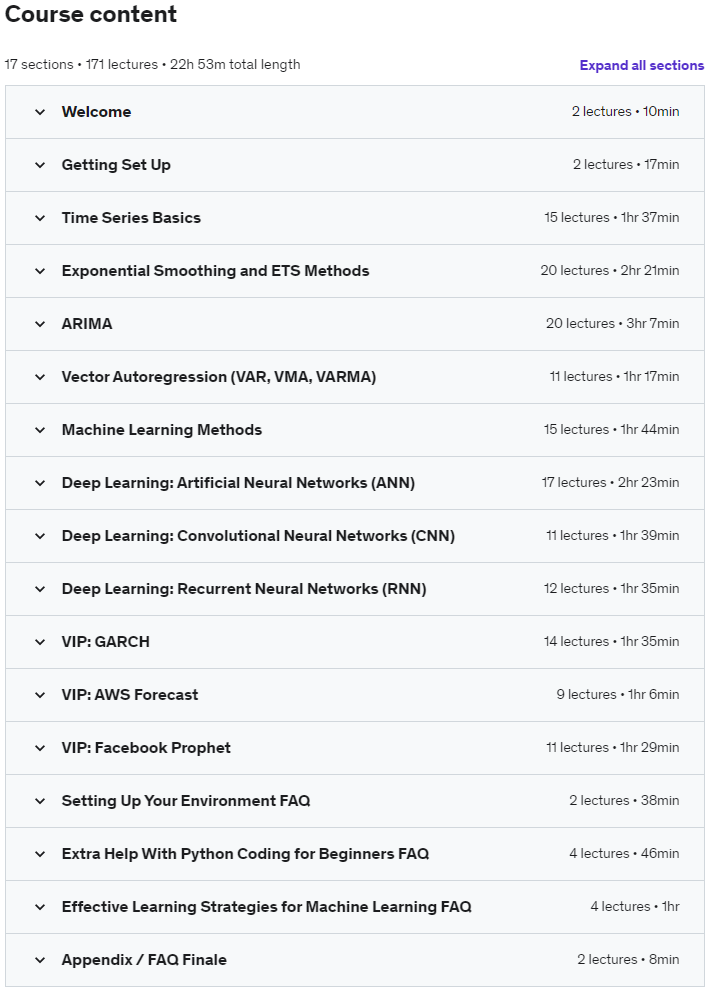This screenshot has width=709, height=994.
Task: Expand the Appendix / FAQ Finale chevron
Action: (40, 960)
